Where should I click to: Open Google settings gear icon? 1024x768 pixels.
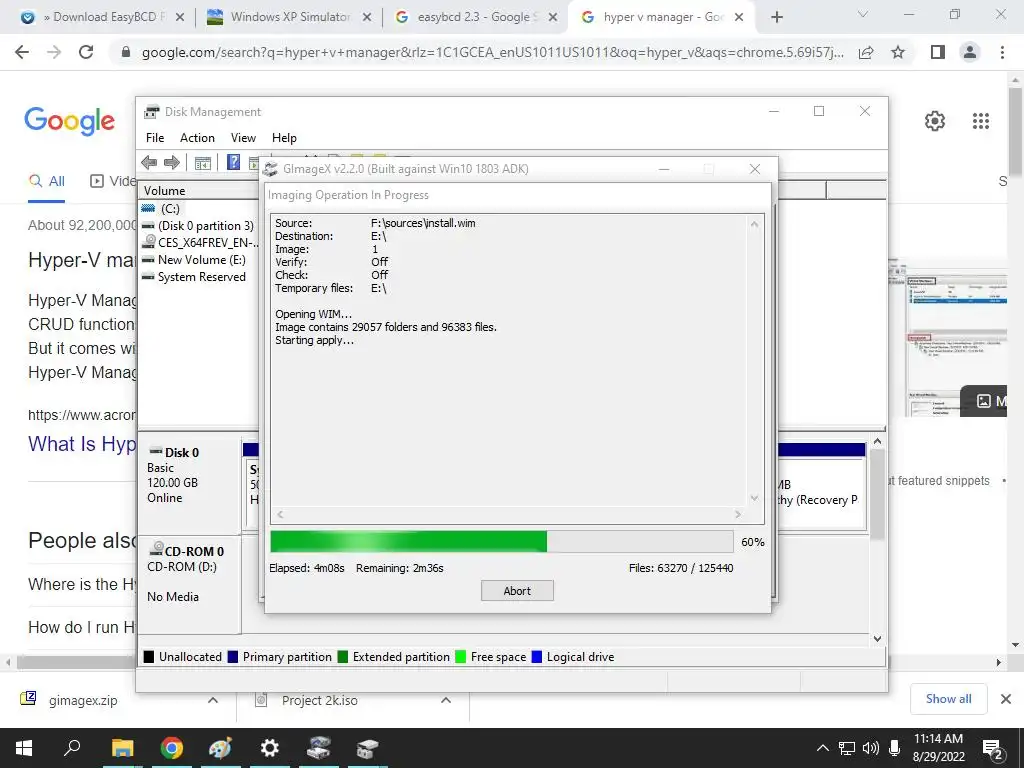[935, 121]
